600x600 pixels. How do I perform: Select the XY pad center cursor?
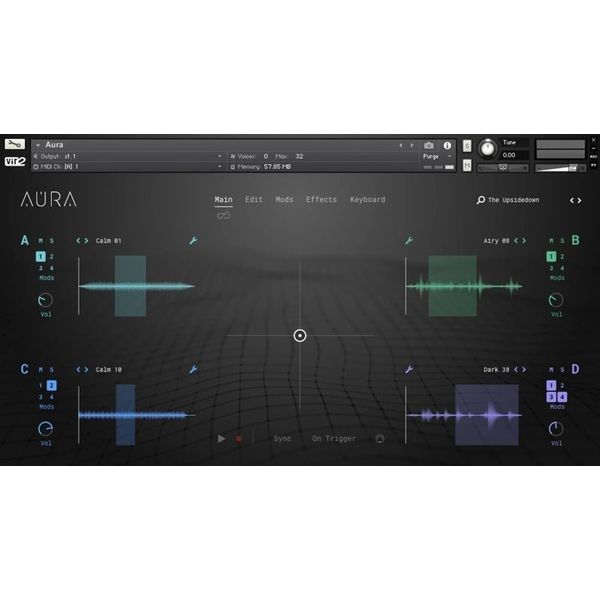point(300,336)
